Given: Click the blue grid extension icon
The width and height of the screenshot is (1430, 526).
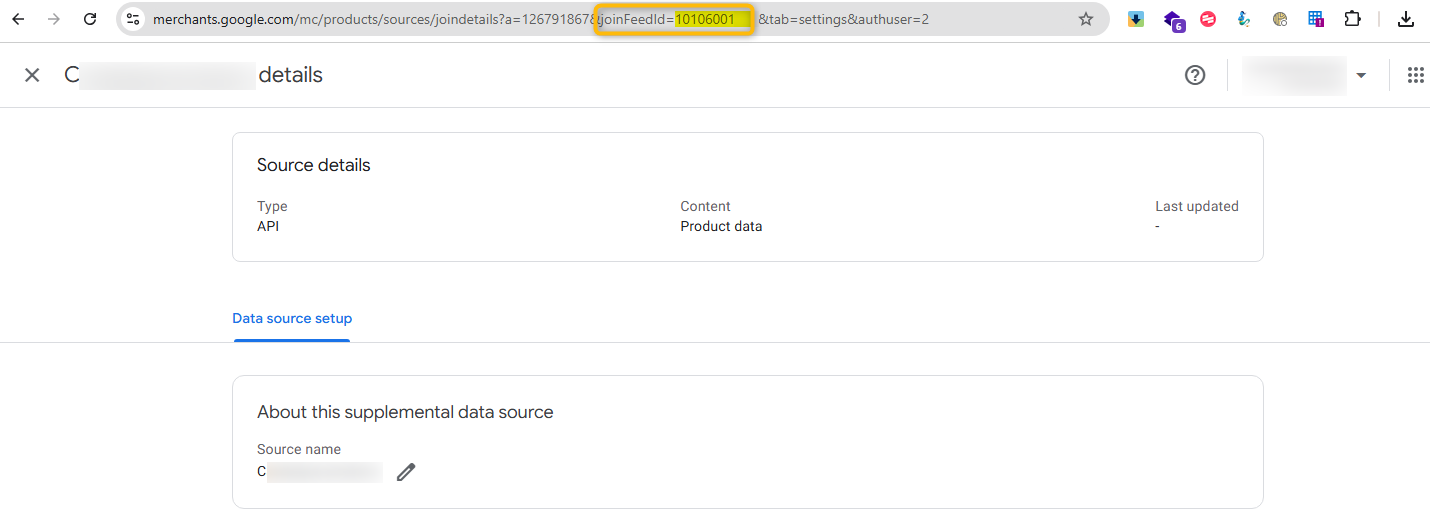Looking at the screenshot, I should (x=1316, y=19).
